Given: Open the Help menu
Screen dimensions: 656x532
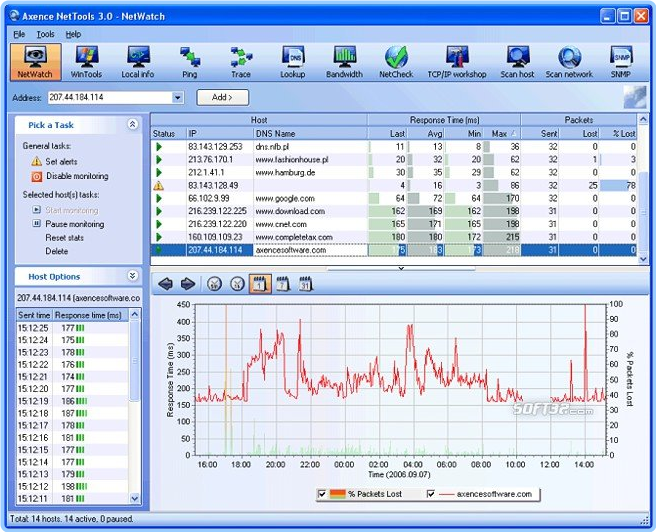Looking at the screenshot, I should point(73,34).
